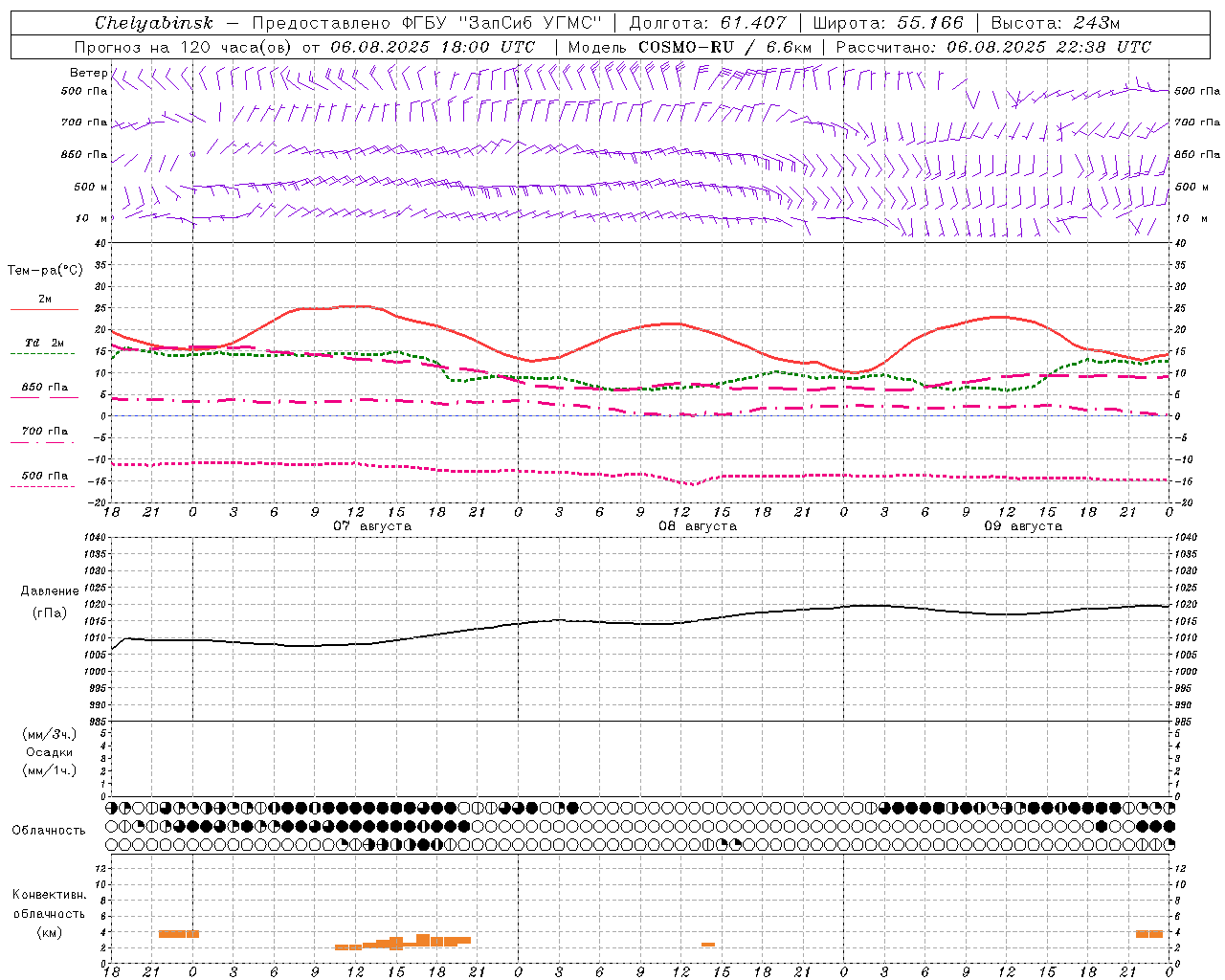1225x980 pixels.
Task: Click the Давление pressure panel label
Action: (50, 591)
